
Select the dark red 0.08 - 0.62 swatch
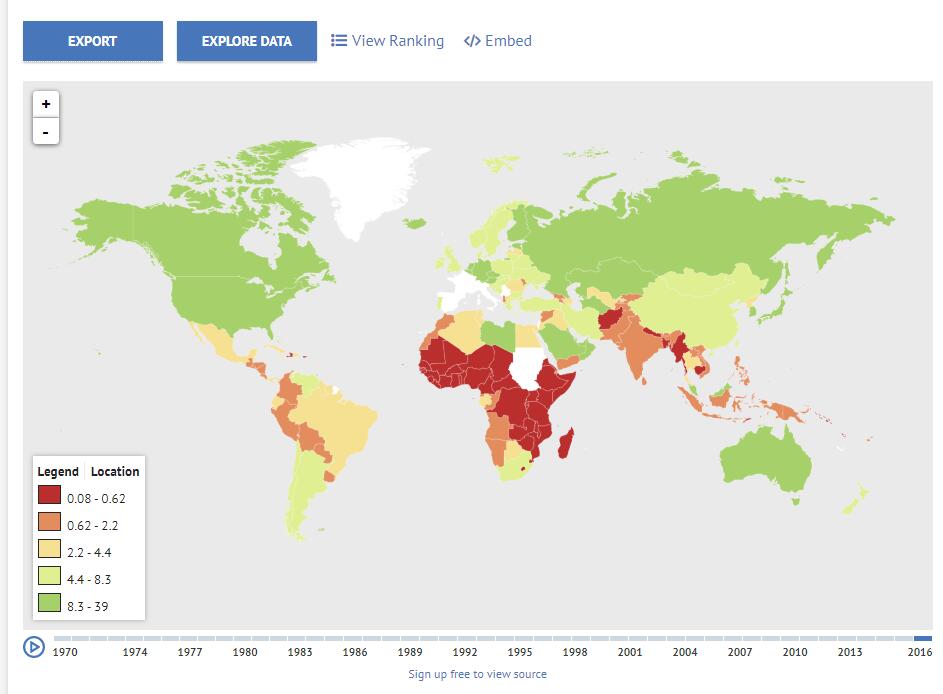tap(49, 495)
